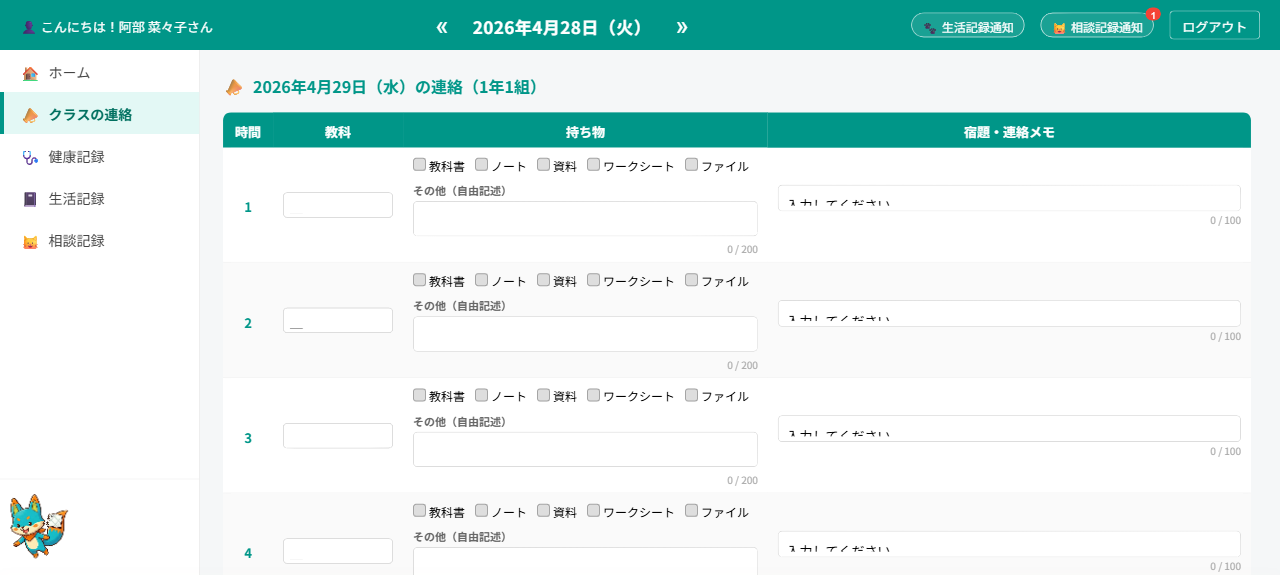Click the ログアウト button
The width and height of the screenshot is (1280, 575).
click(x=1214, y=27)
